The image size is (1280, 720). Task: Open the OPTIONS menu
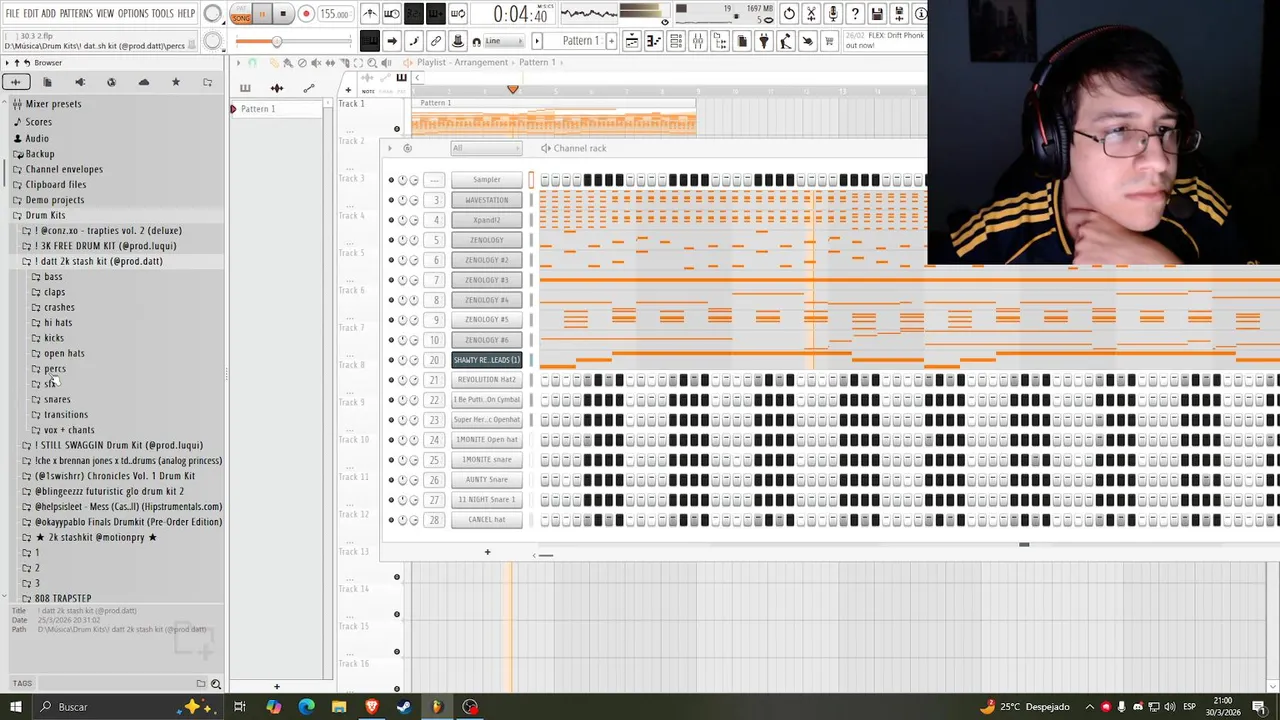[x=133, y=14]
